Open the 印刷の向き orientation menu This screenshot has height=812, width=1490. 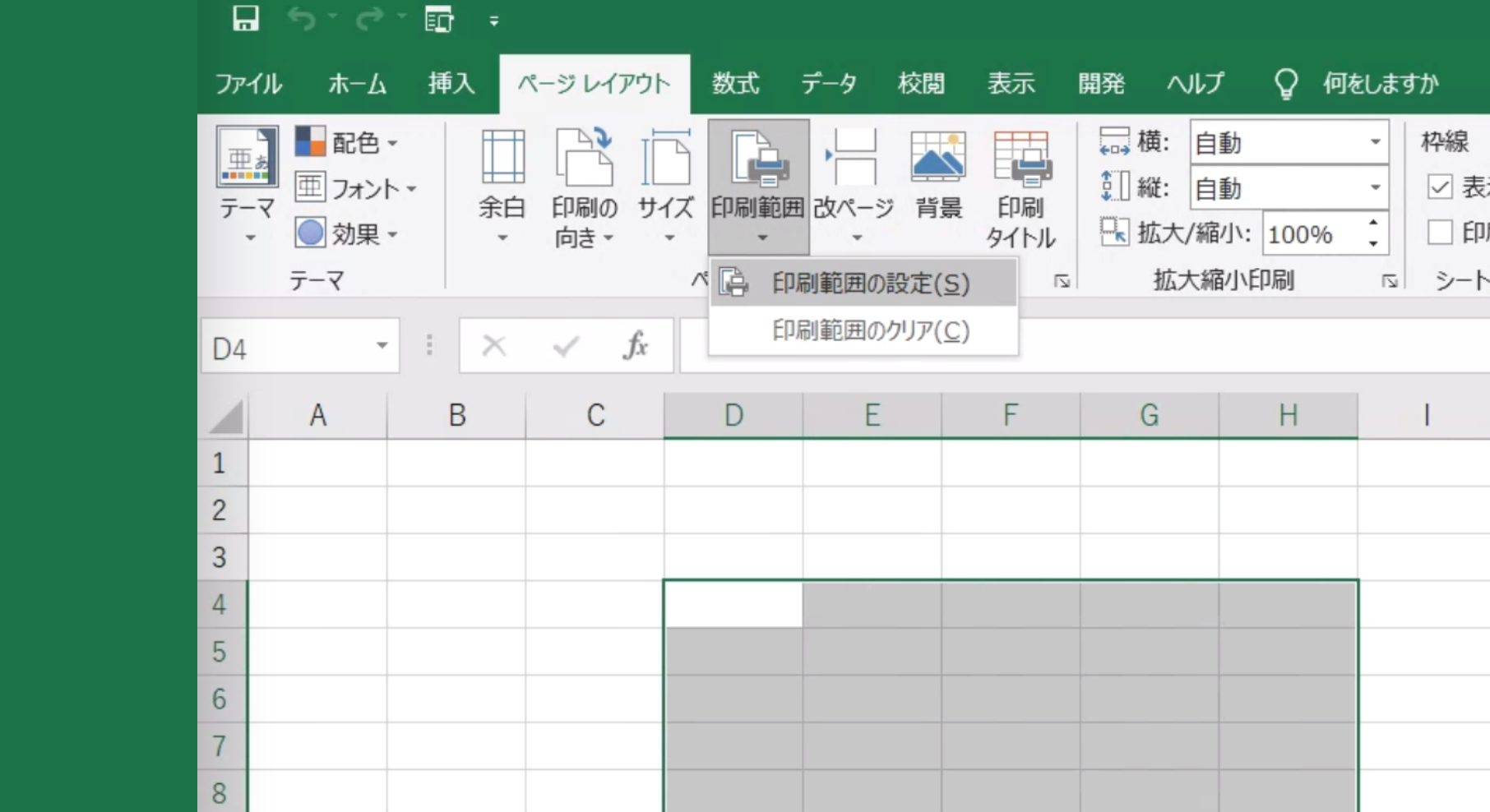tap(584, 187)
